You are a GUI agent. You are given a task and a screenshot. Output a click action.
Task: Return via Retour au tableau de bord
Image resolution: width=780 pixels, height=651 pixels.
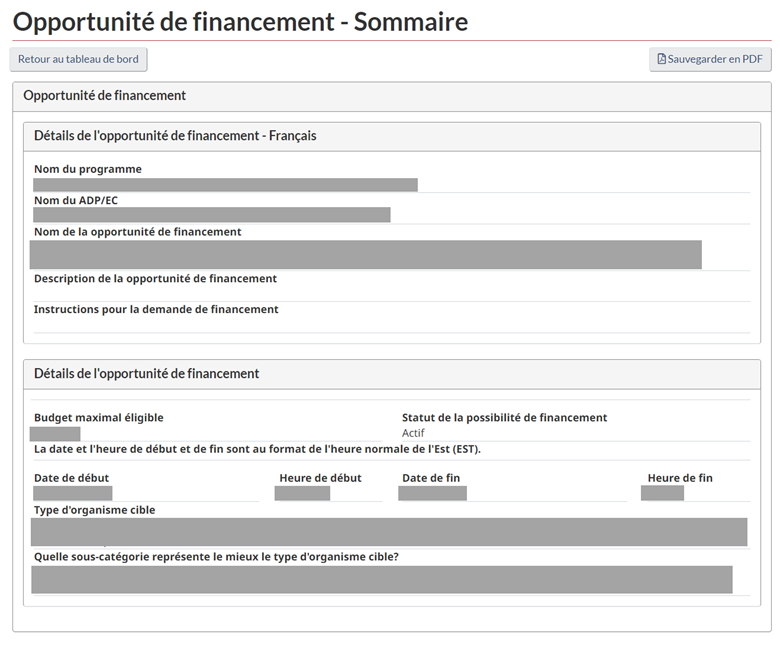pyautogui.click(x=78, y=60)
